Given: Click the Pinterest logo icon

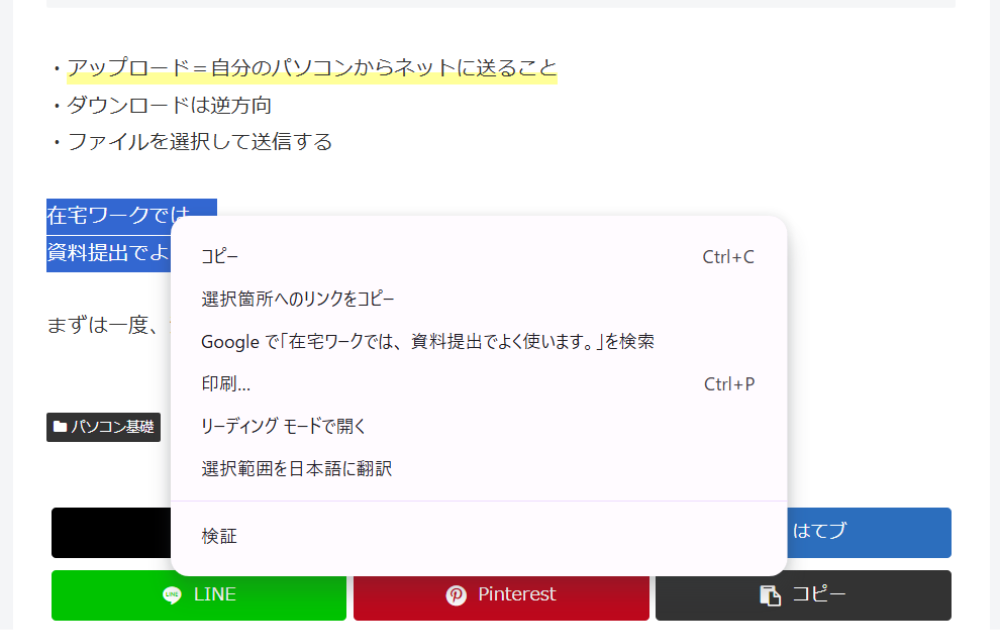Looking at the screenshot, I should tap(456, 595).
